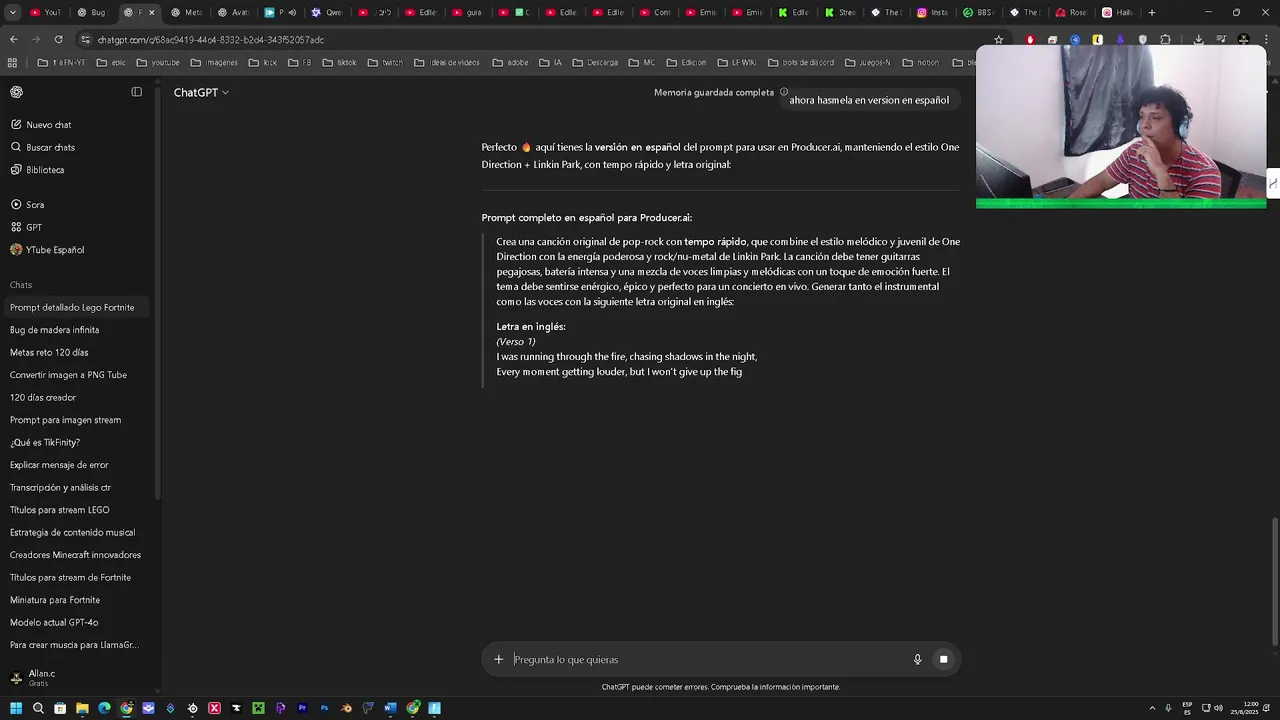This screenshot has height=720, width=1280.
Task: Switch to the Bug browser tab
Action: coord(92,12)
